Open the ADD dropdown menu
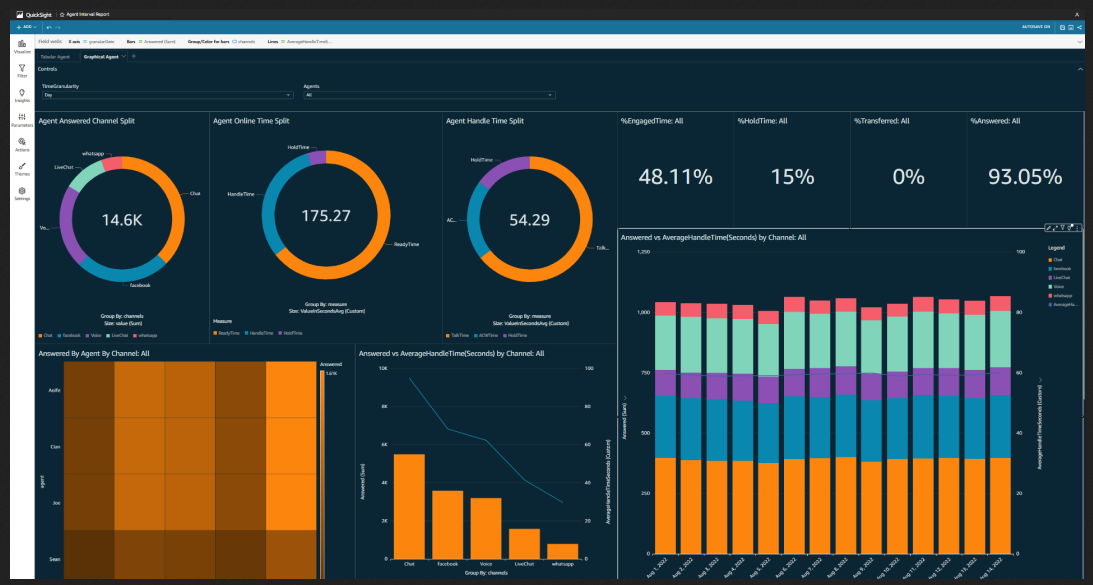The width and height of the screenshot is (1093, 585). click(x=26, y=27)
